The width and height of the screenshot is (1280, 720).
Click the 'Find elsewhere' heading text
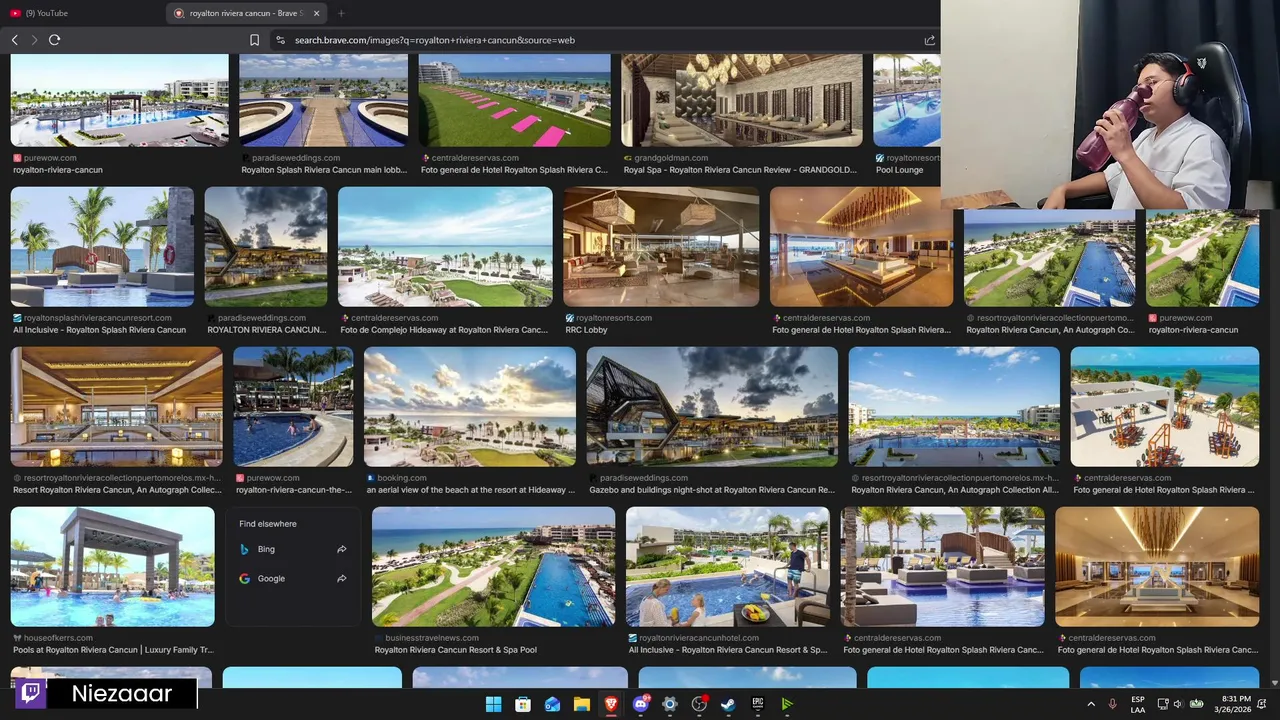click(268, 524)
